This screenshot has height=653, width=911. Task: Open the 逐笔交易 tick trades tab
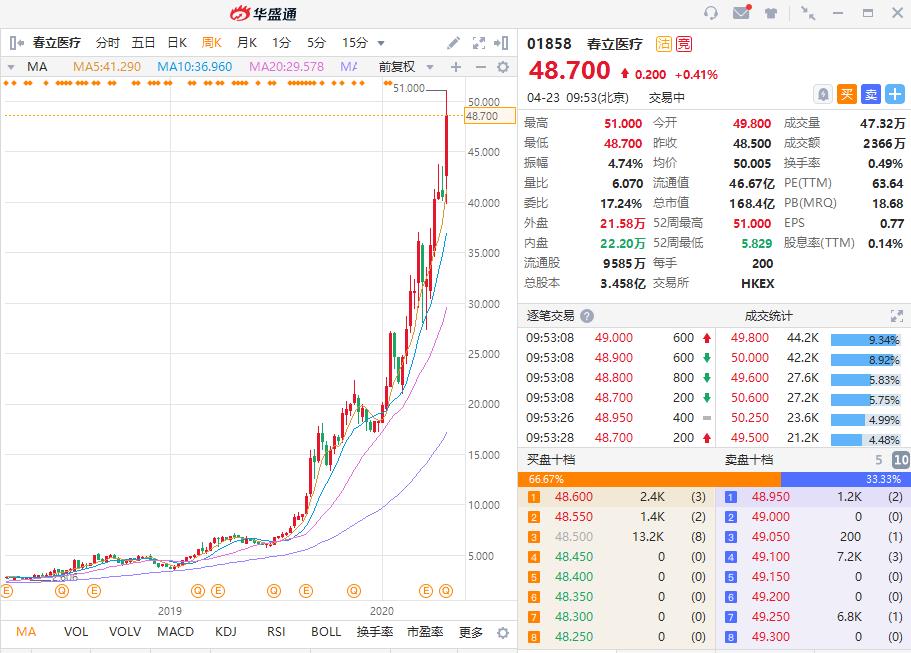coord(550,316)
